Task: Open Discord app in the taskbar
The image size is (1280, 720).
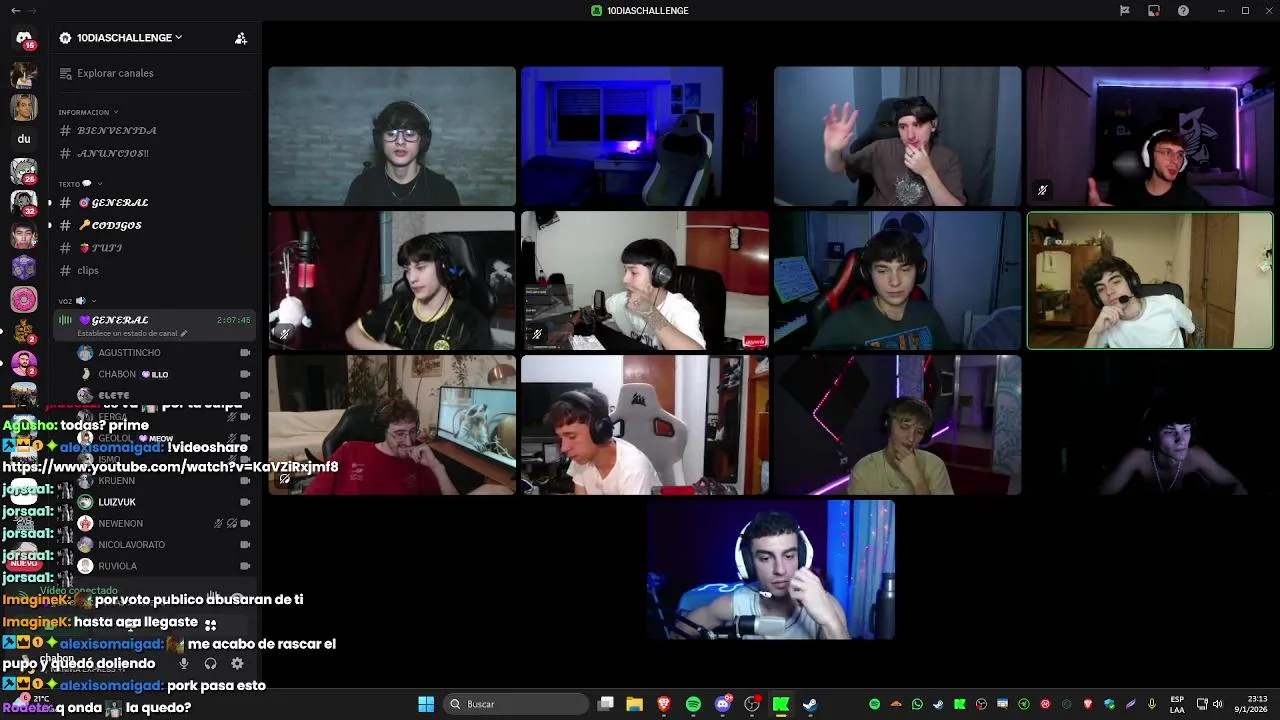Action: coord(723,704)
